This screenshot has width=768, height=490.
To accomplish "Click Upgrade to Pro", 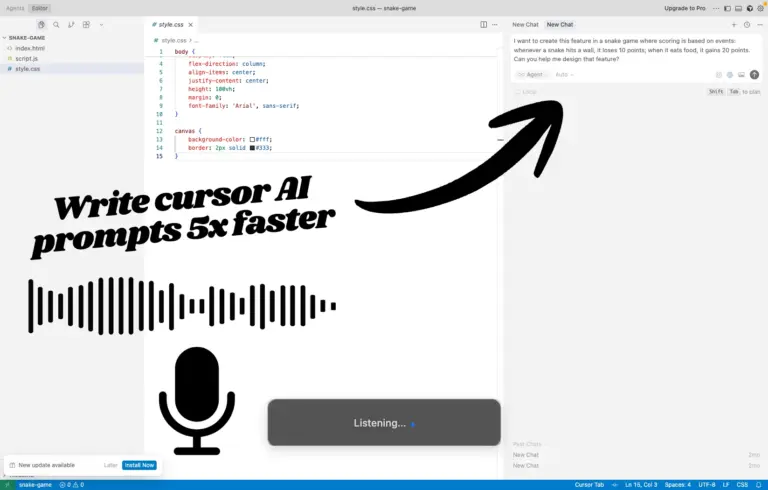I will [685, 8].
